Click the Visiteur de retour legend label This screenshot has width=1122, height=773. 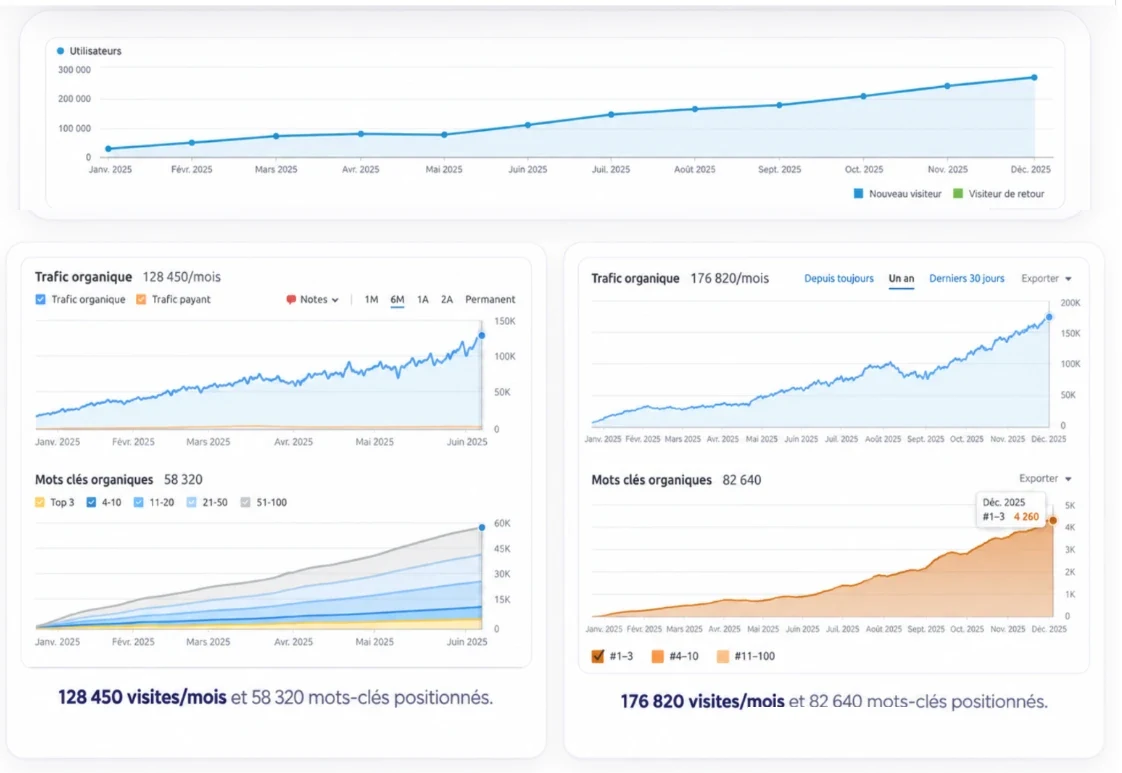1006,194
